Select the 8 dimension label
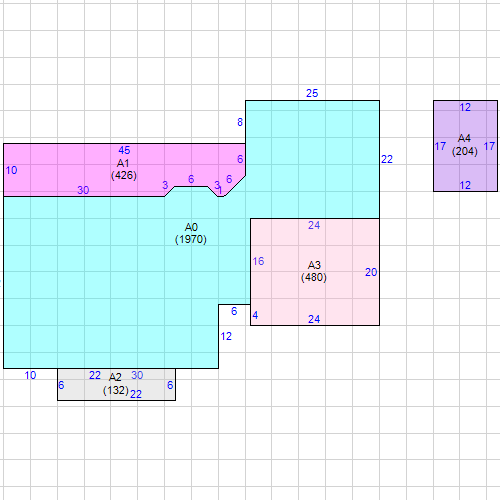Screen dimensions: 500x500 [x=240, y=122]
